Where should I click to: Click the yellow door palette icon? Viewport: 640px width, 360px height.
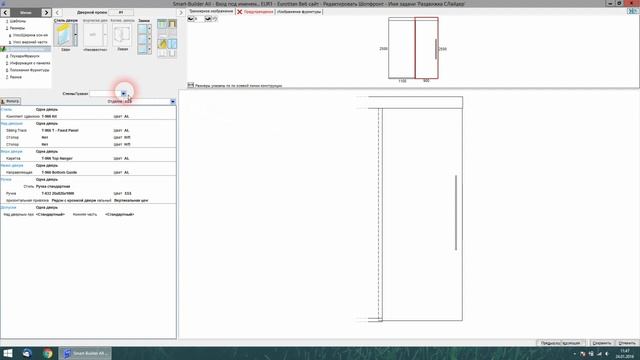pos(162,43)
